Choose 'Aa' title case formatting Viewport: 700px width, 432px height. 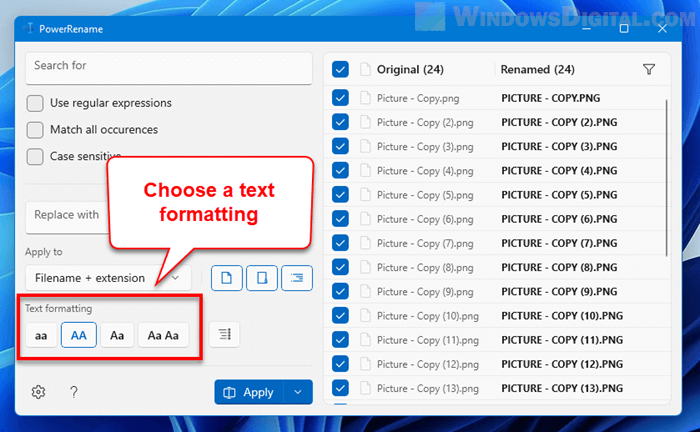(x=116, y=335)
